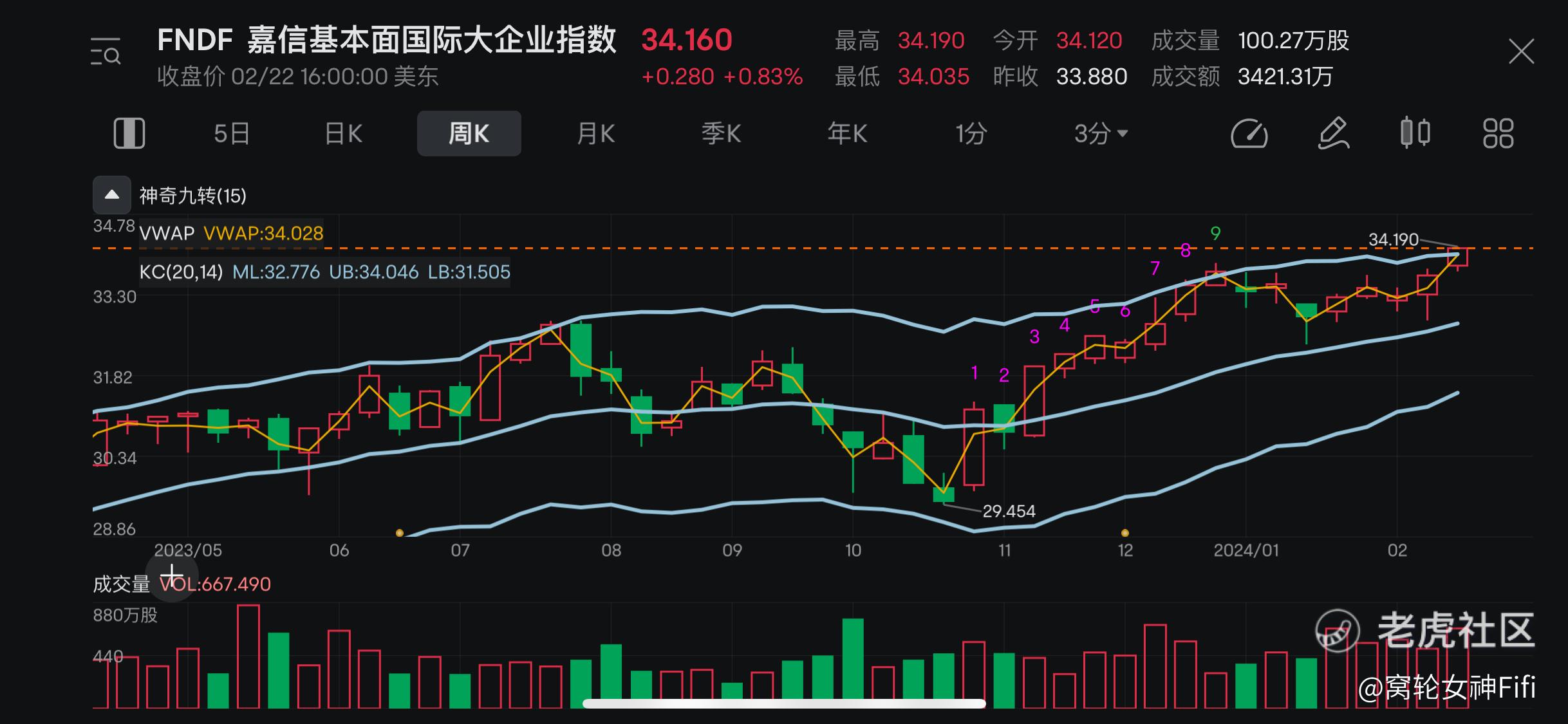Click the 成交量 value 100.27万股
Viewport: 1568px width, 724px height.
[1293, 41]
